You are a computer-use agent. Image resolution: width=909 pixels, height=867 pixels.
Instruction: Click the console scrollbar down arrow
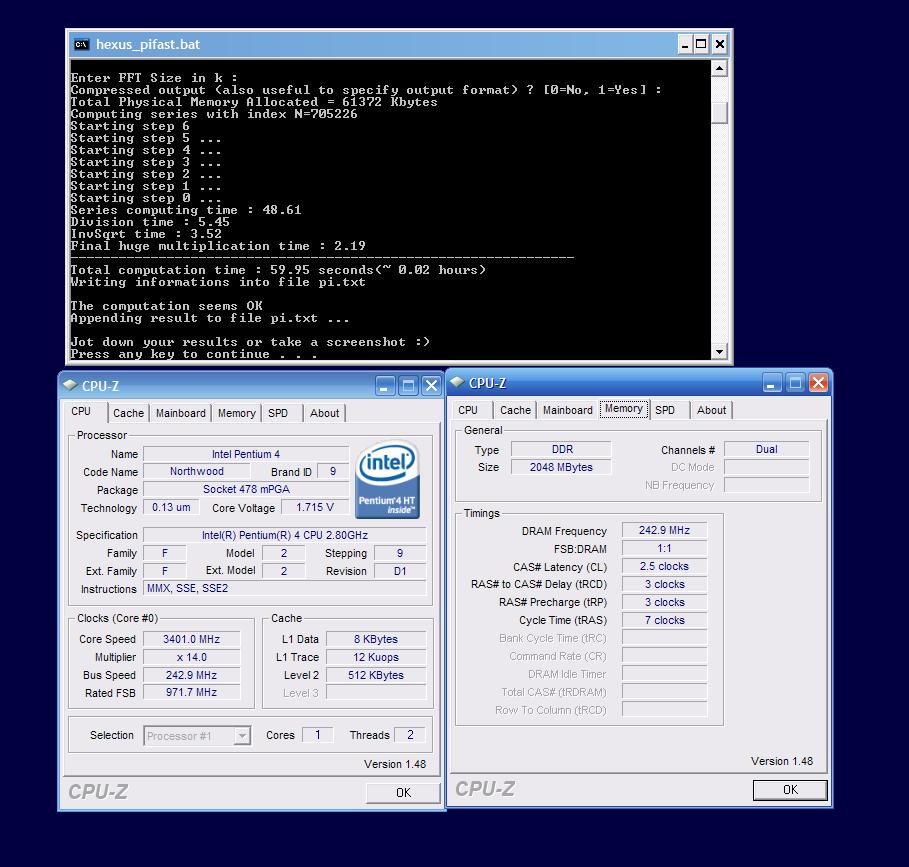tap(719, 351)
